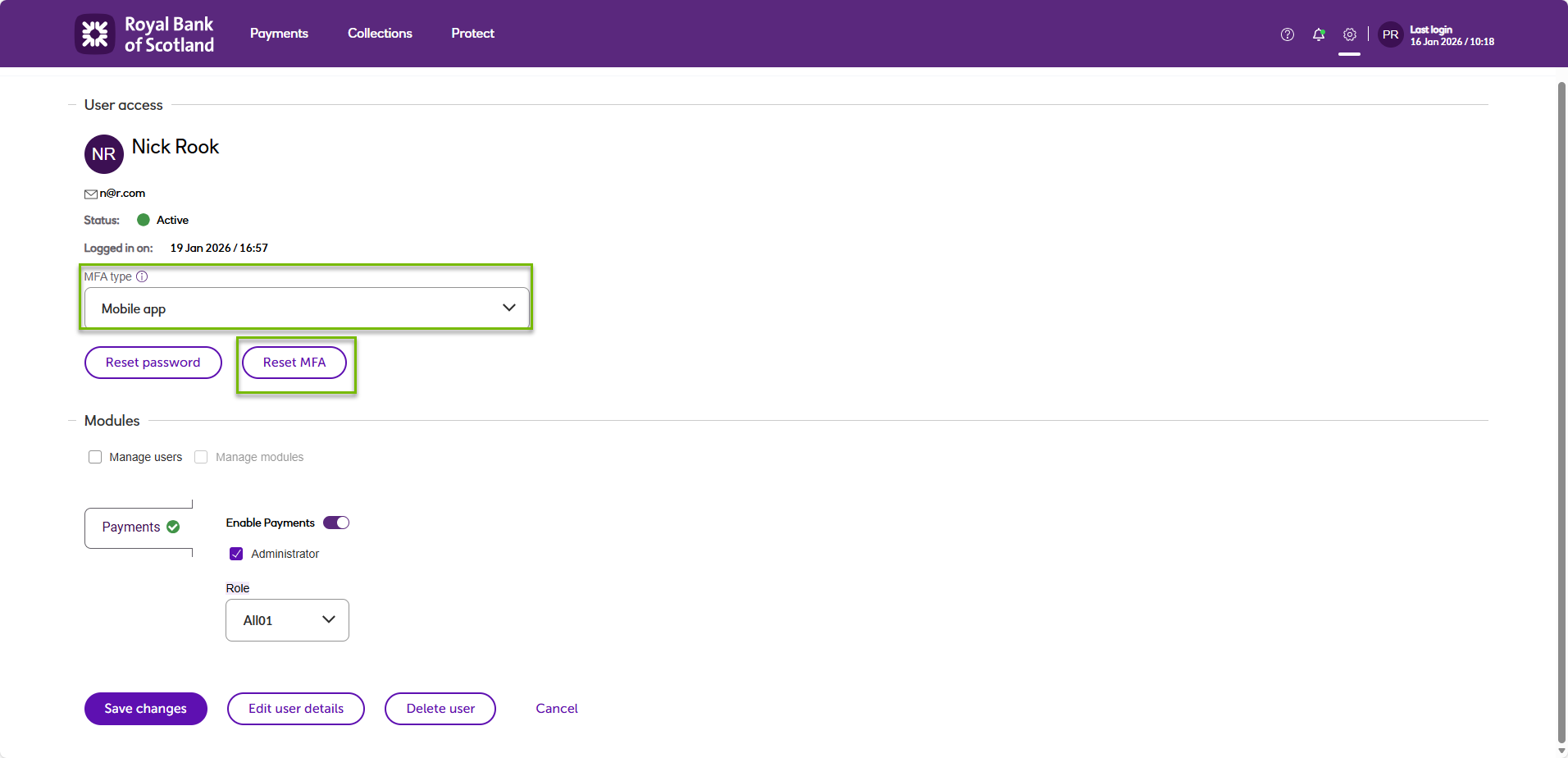Click the Nick Rook name heading

175,147
